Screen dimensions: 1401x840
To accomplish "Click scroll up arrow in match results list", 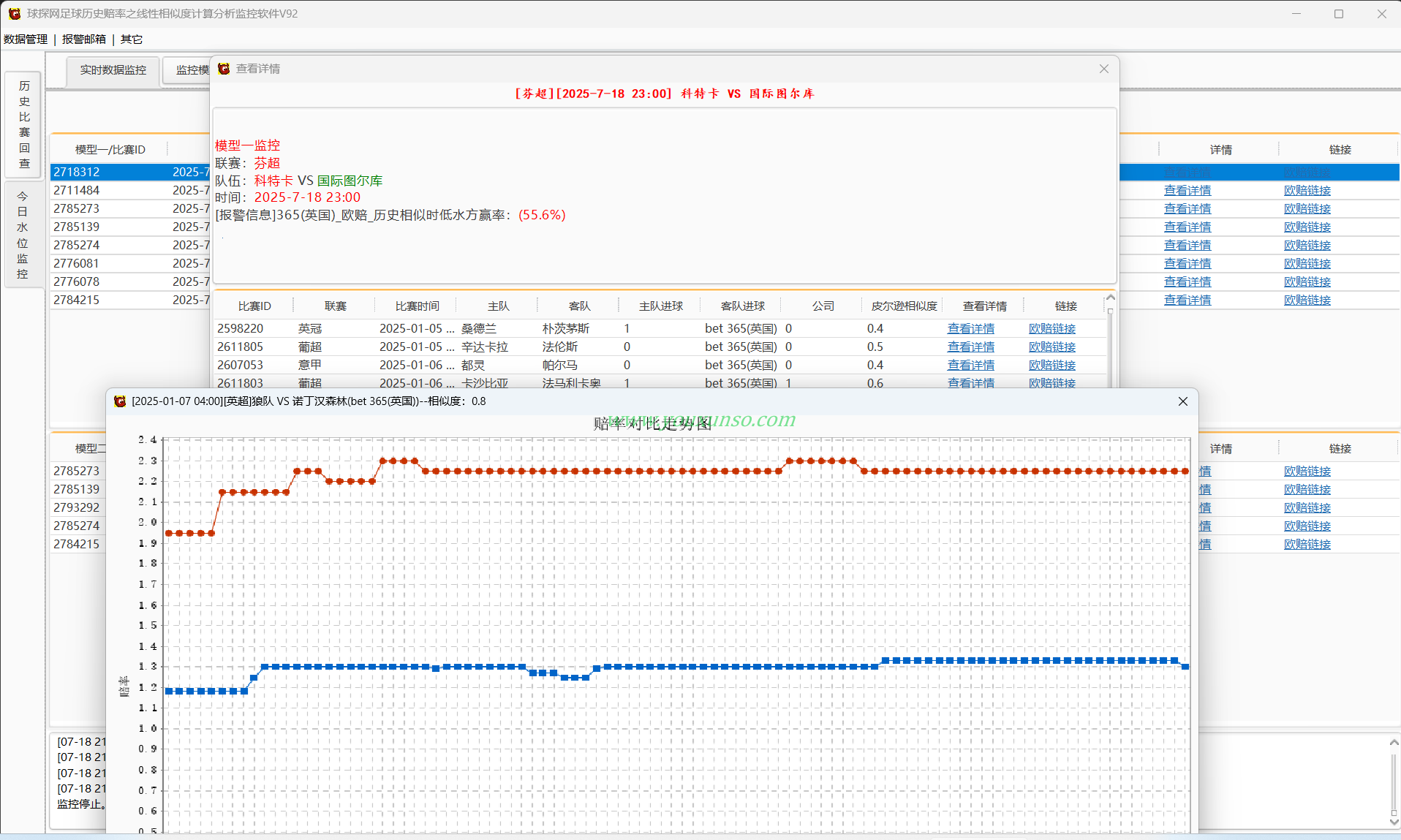I will 1110,298.
